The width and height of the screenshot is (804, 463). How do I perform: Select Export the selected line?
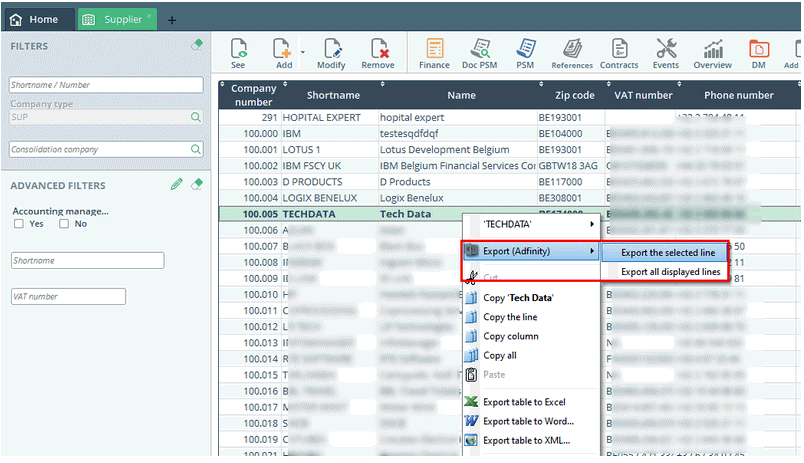[x=667, y=253]
